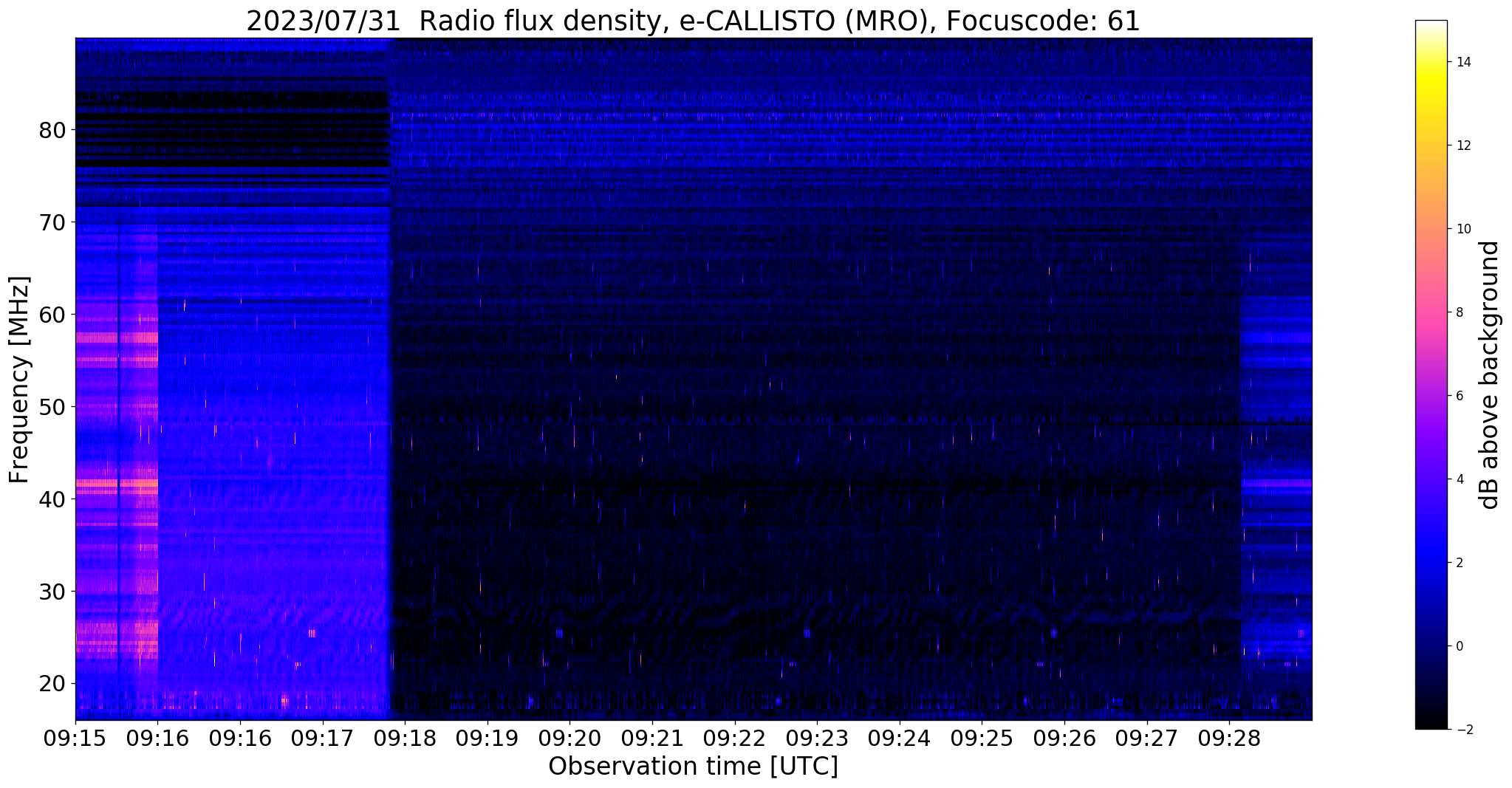Click the 80 MHz frequency tick label
This screenshot has width=1512, height=788.
point(52,131)
